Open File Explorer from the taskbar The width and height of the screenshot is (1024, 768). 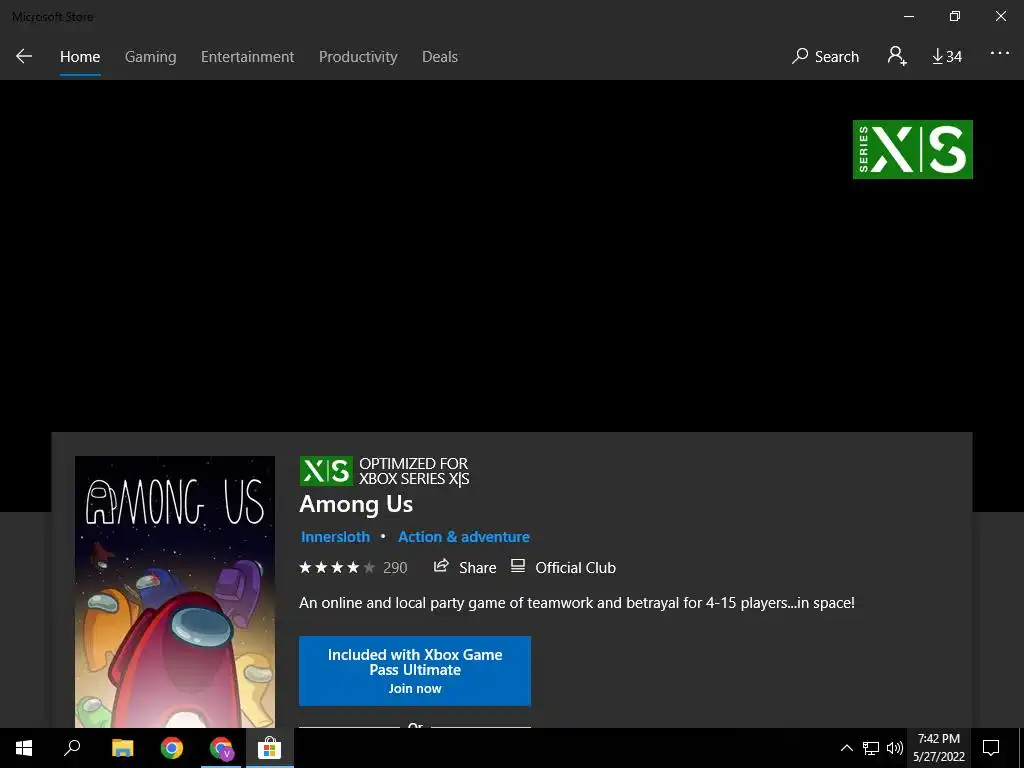pos(122,748)
